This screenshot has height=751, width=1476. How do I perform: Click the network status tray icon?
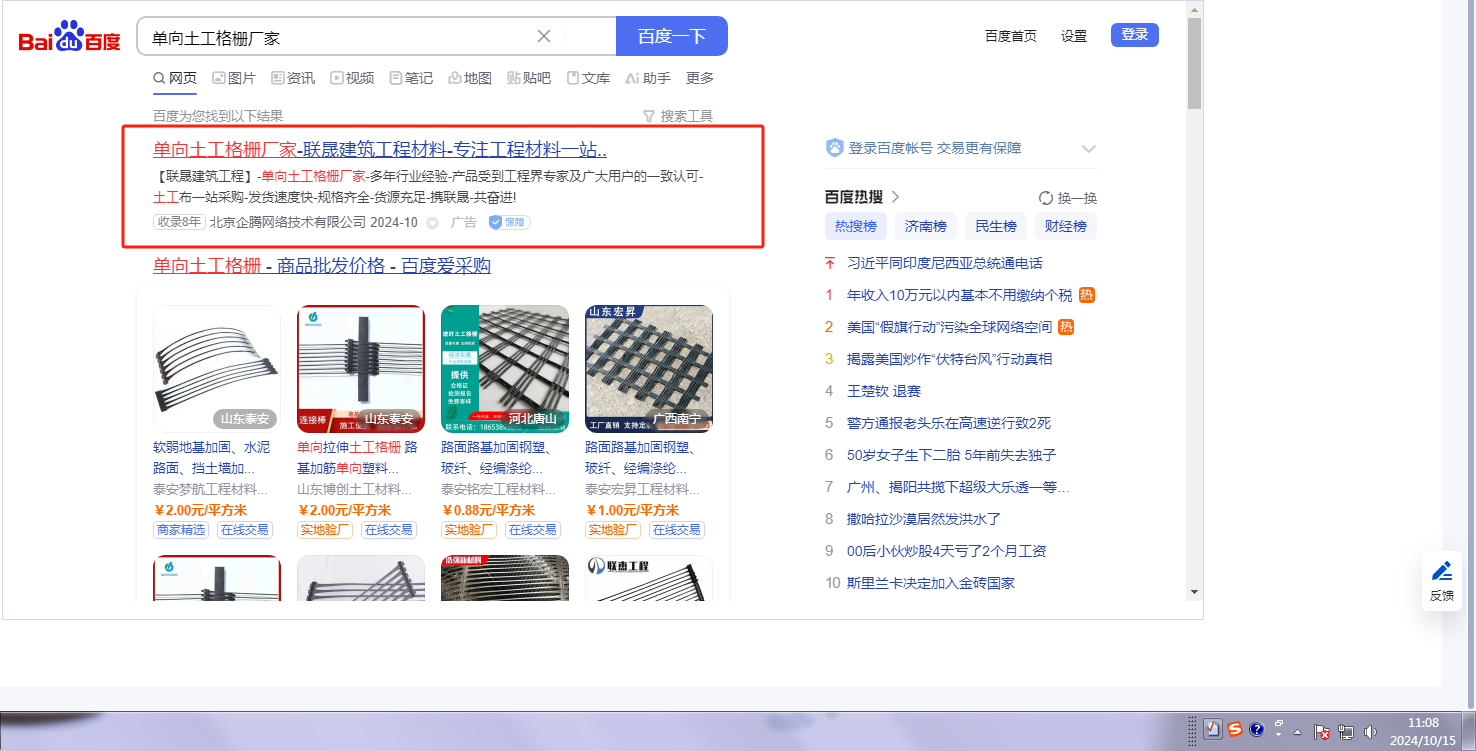[1345, 731]
